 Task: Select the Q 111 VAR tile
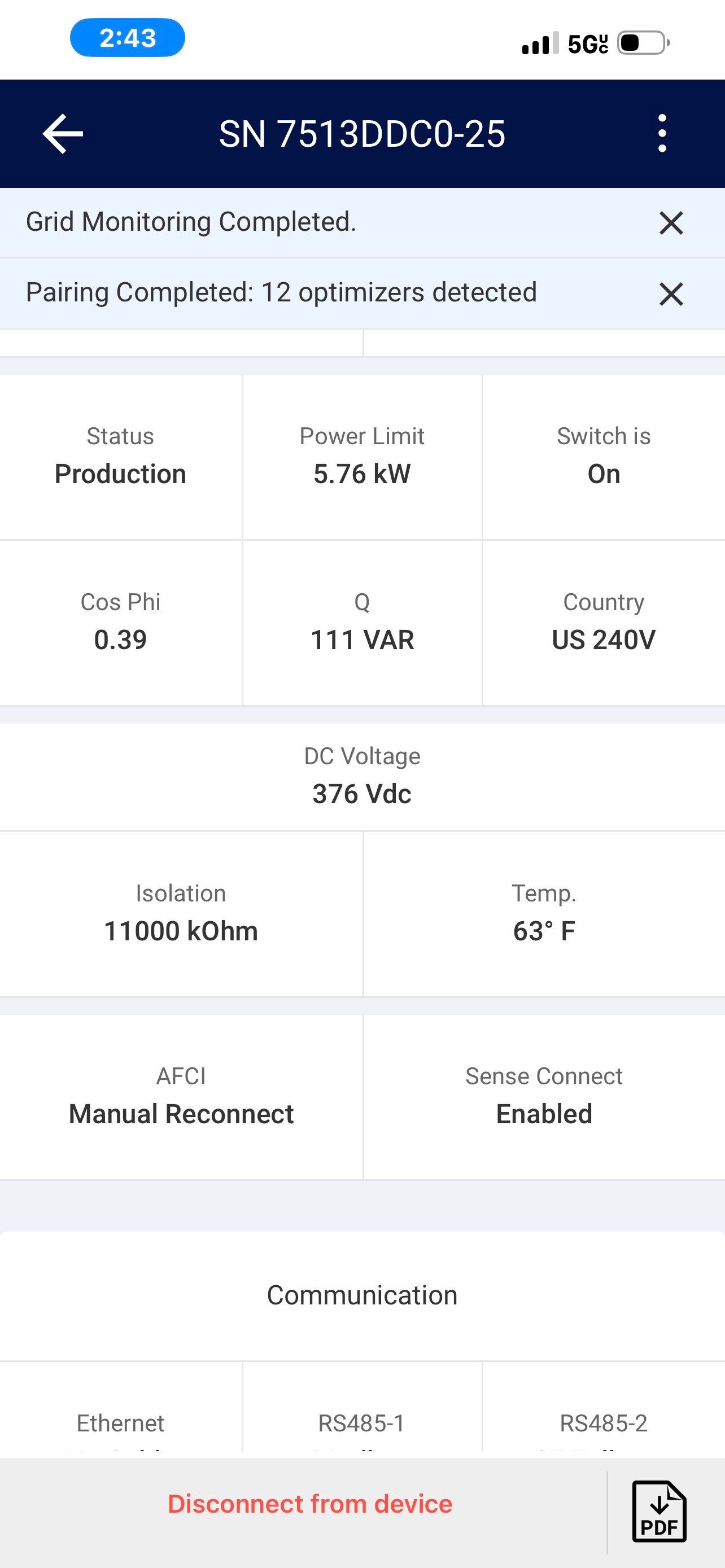coord(362,622)
